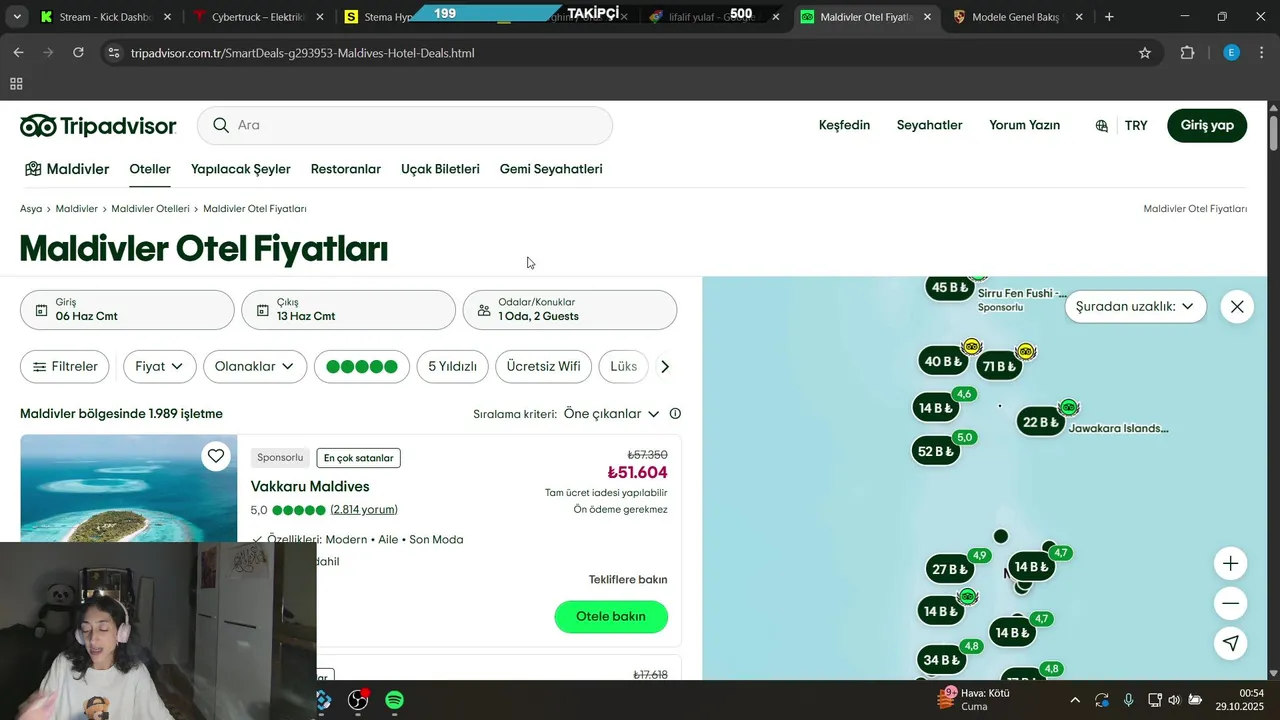
Task: Open a new browser tab
Action: point(1109,17)
